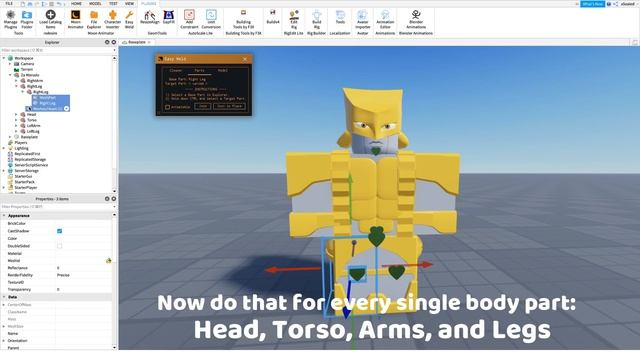The width and height of the screenshot is (640, 360).
Task: Launch the Avatar Importer
Action: point(362,20)
